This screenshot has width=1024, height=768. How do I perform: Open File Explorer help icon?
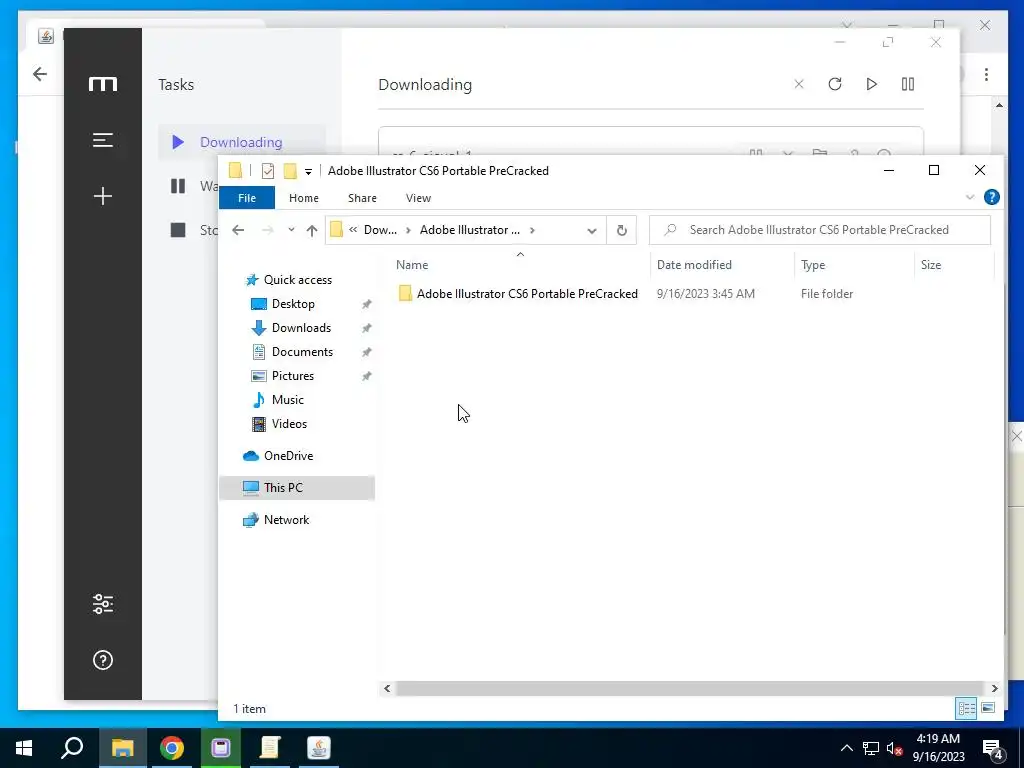991,197
